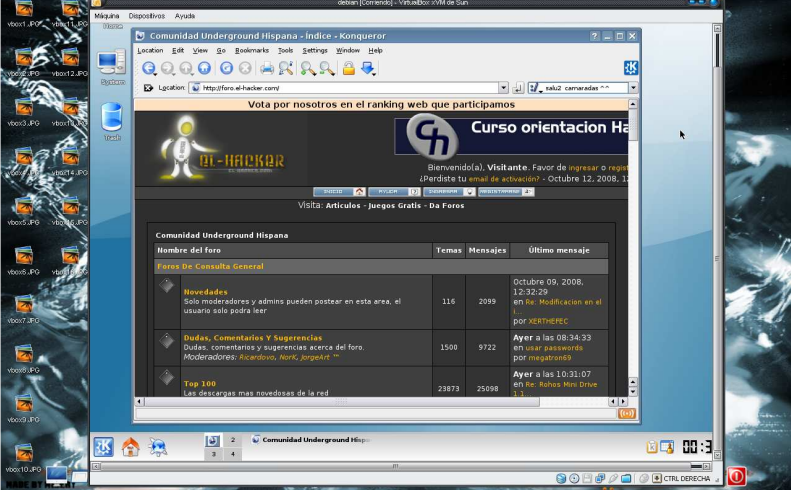Open the KDE K menu launcher
Image resolution: width=791 pixels, height=490 pixels.
pyautogui.click(x=103, y=447)
